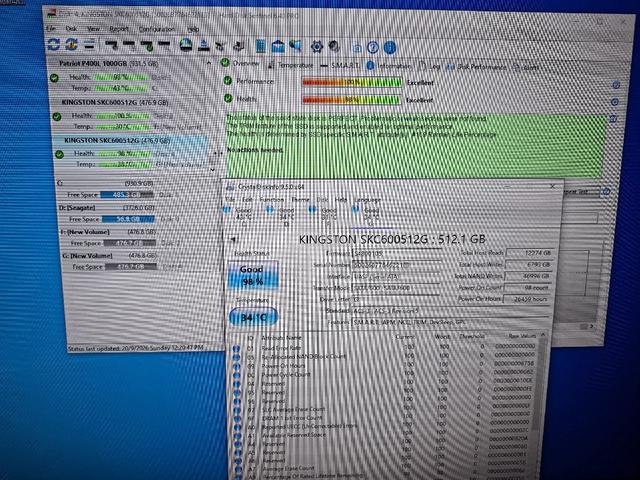Click the envelope mail icon in toolbar
640x480 pixels.
(278, 46)
